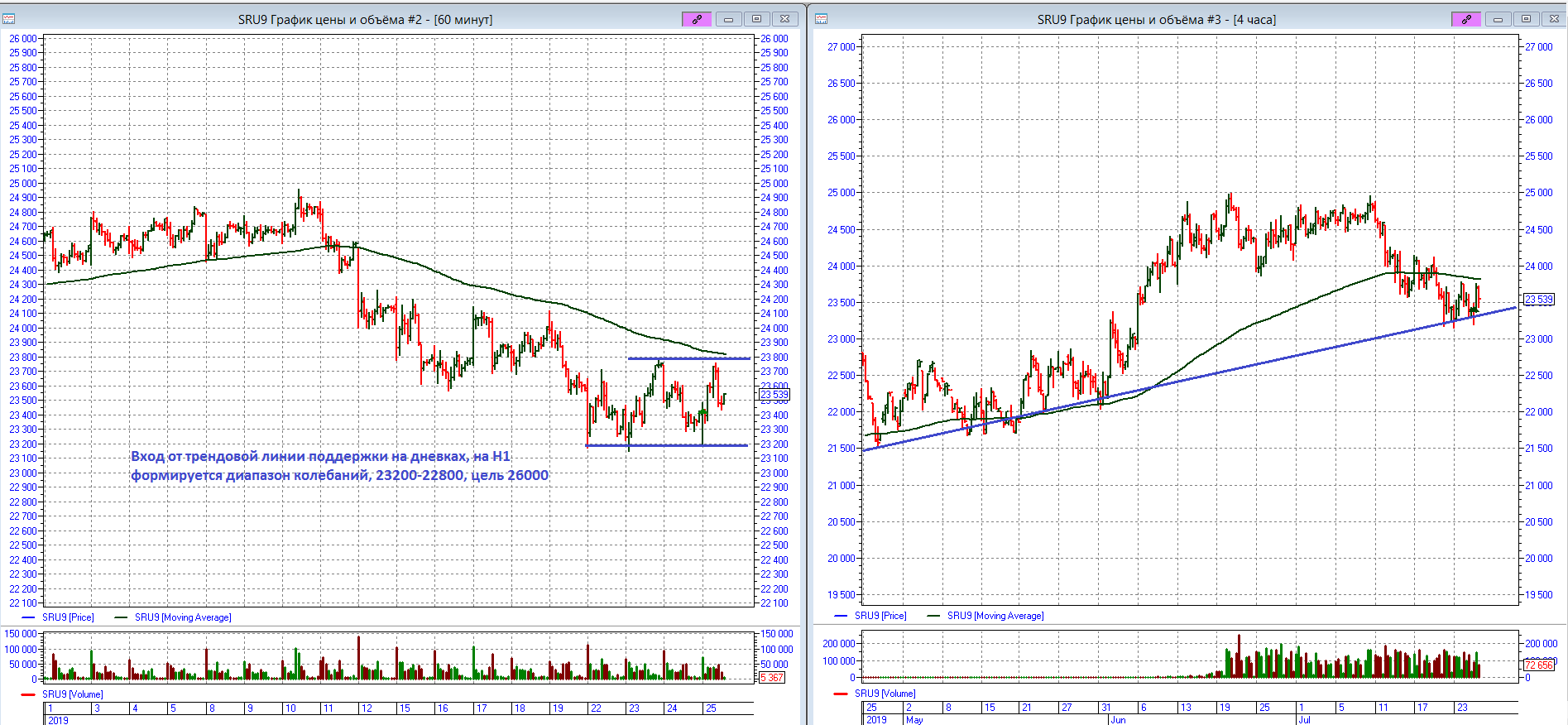Click the link-anchor icon in 4-hour chart title bar

pyautogui.click(x=1466, y=19)
